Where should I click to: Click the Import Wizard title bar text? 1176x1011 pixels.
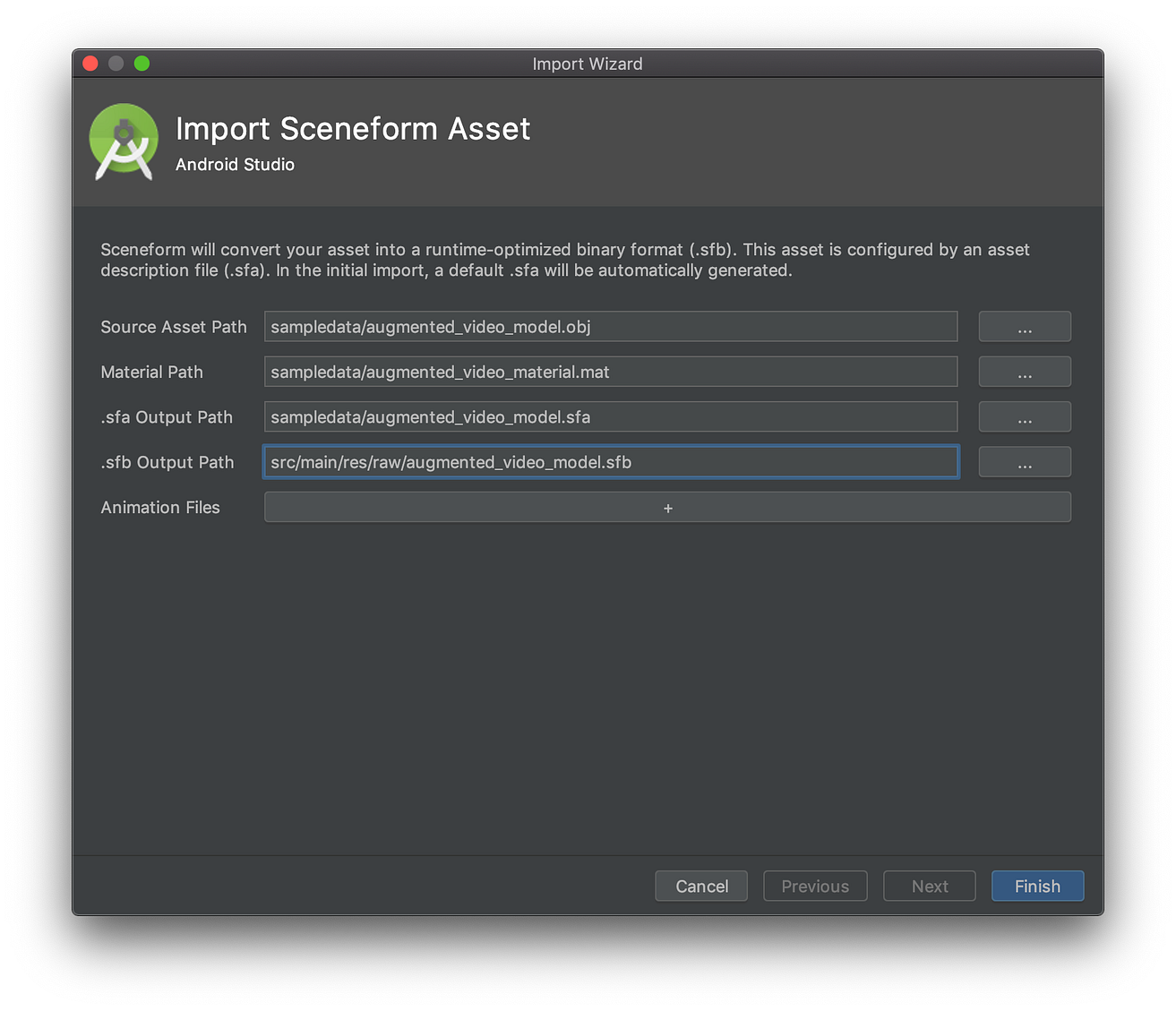[588, 64]
